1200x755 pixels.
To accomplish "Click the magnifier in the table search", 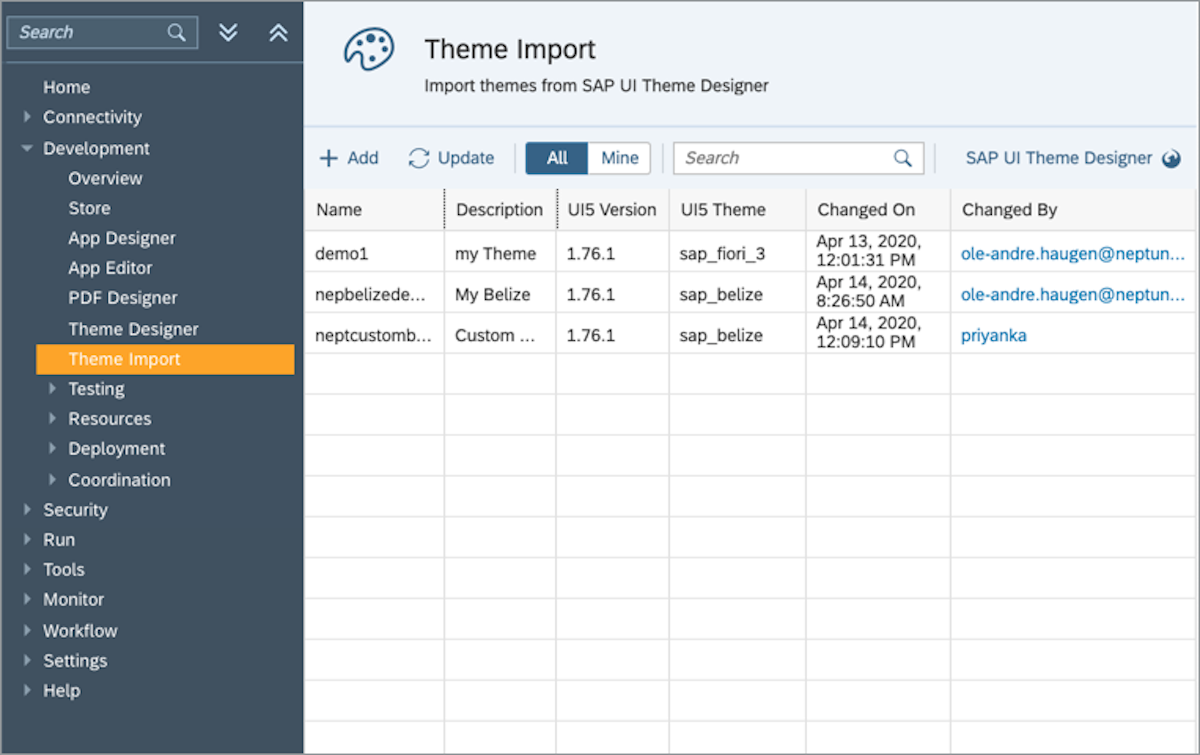I will point(903,158).
